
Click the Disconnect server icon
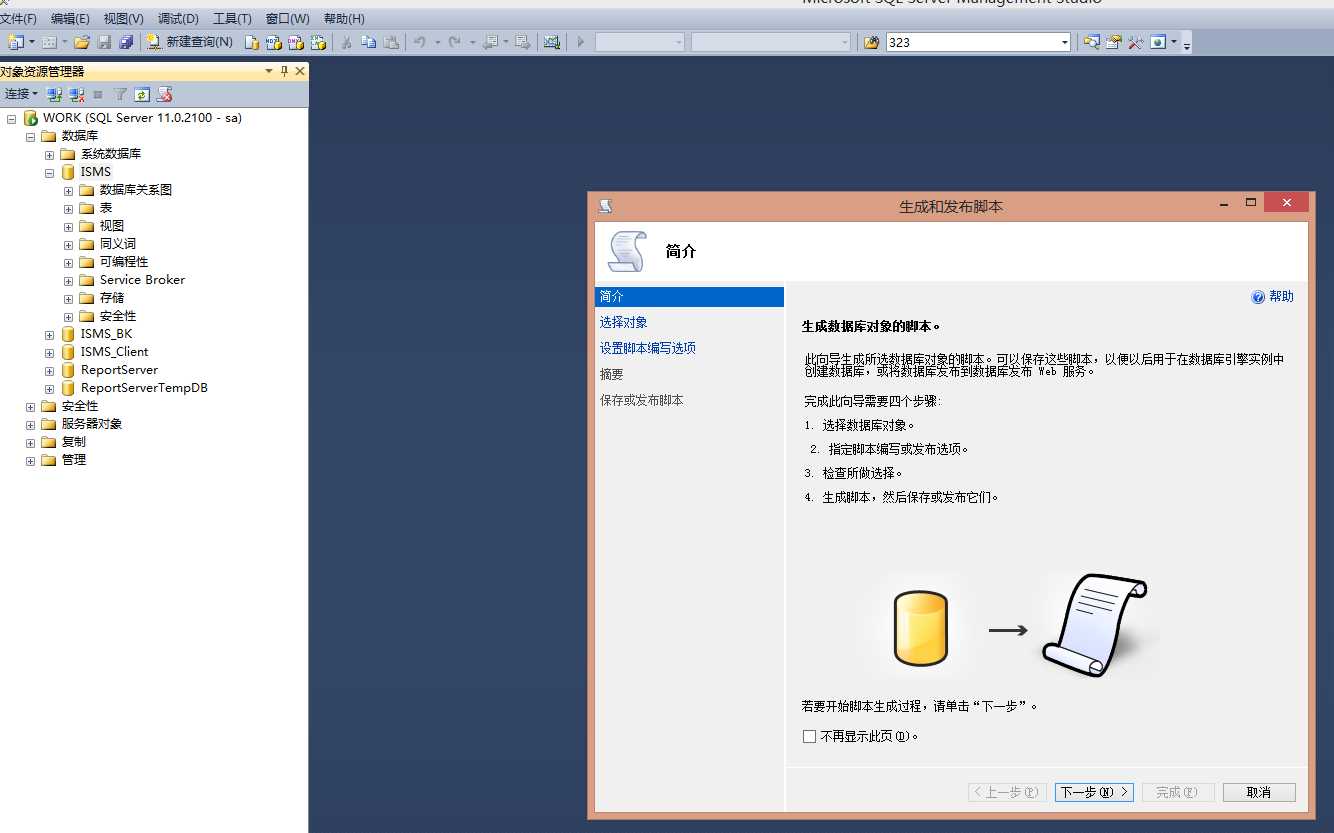(x=76, y=94)
